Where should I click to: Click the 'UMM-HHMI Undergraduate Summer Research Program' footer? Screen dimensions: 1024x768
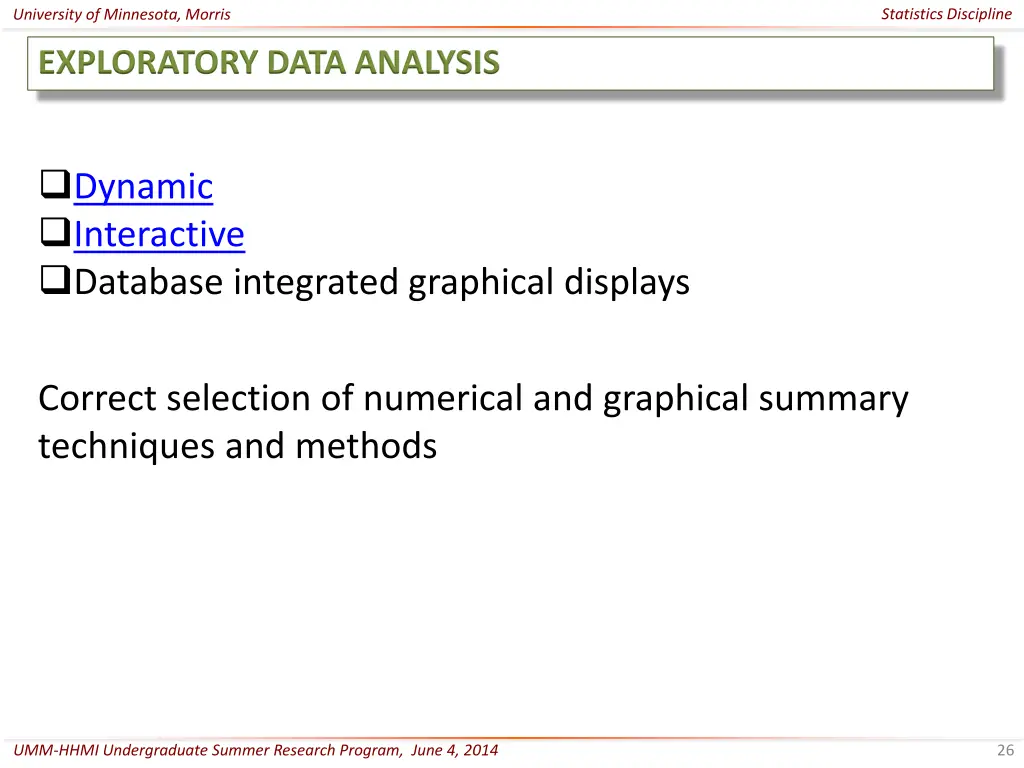pyautogui.click(x=208, y=750)
